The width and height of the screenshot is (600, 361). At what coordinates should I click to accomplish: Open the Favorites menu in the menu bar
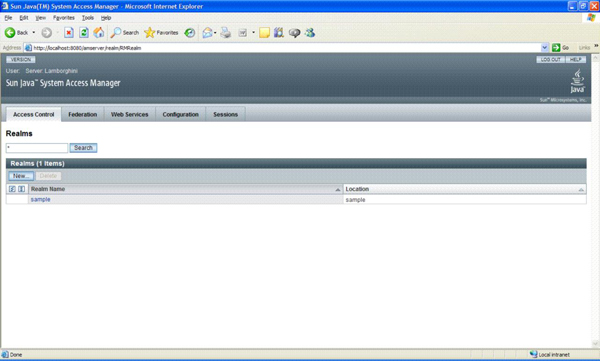[x=64, y=18]
